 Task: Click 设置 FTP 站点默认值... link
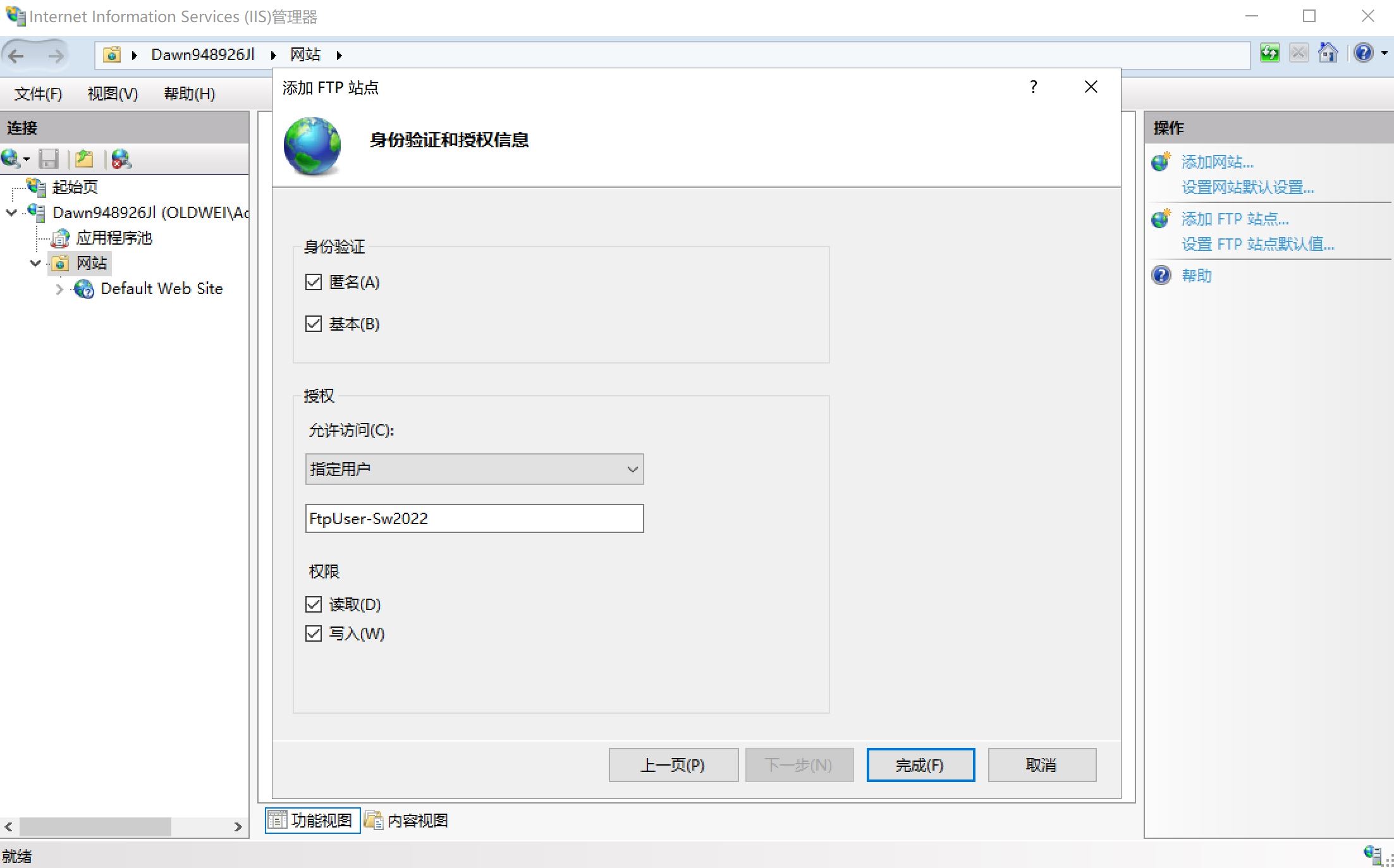[x=1258, y=245]
